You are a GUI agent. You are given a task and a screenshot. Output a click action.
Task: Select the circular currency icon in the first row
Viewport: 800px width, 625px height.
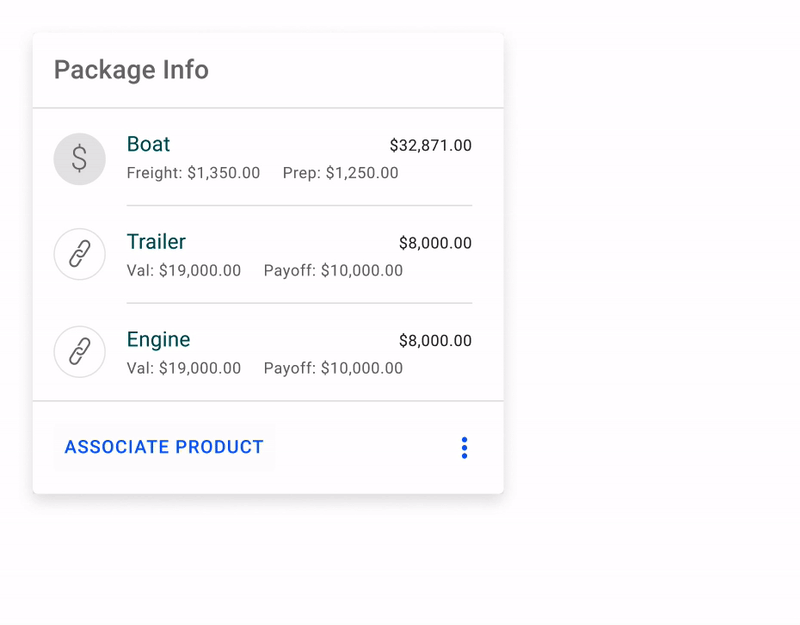[x=79, y=159]
